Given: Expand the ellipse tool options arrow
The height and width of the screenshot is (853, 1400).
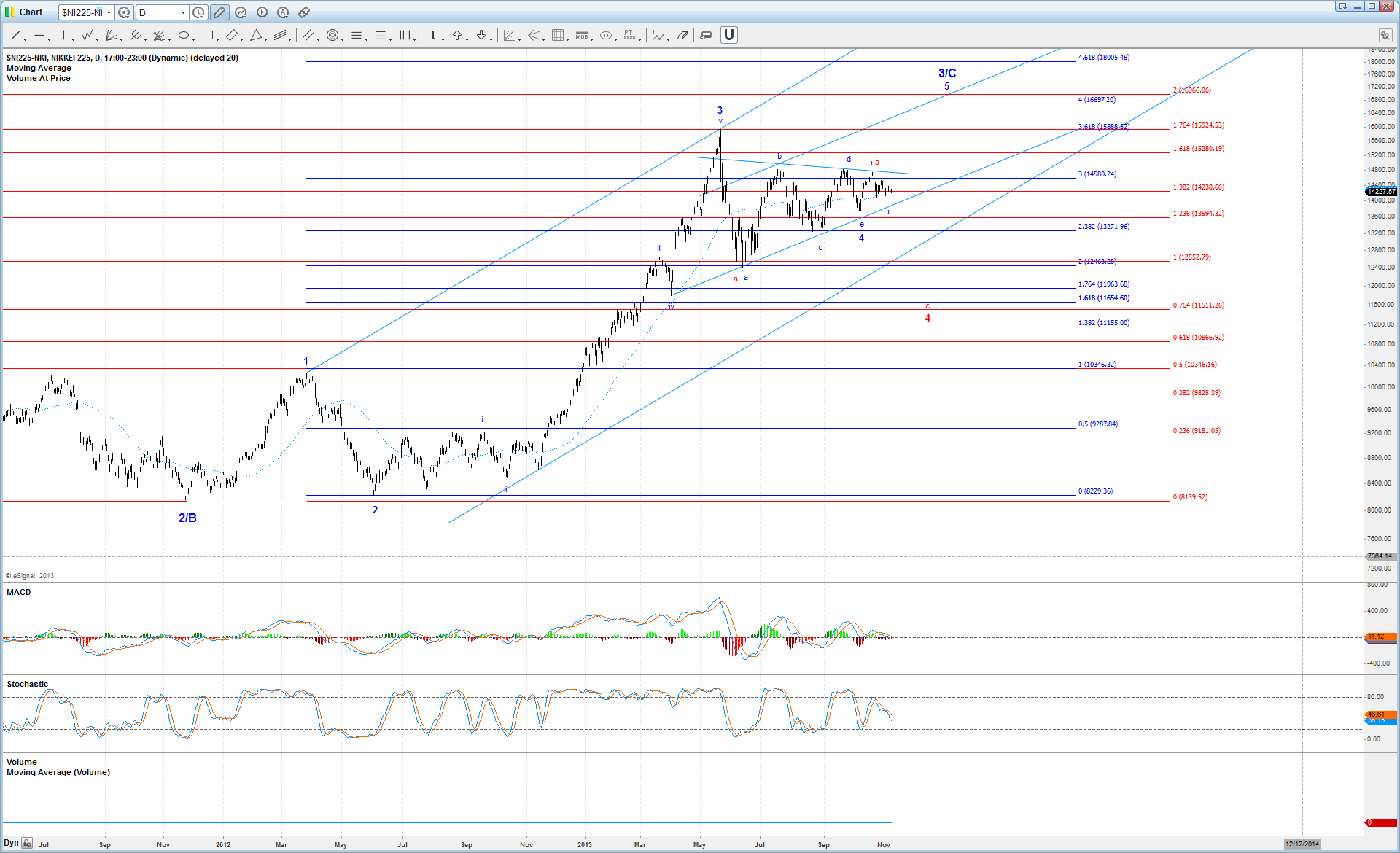Looking at the screenshot, I should click(x=193, y=38).
